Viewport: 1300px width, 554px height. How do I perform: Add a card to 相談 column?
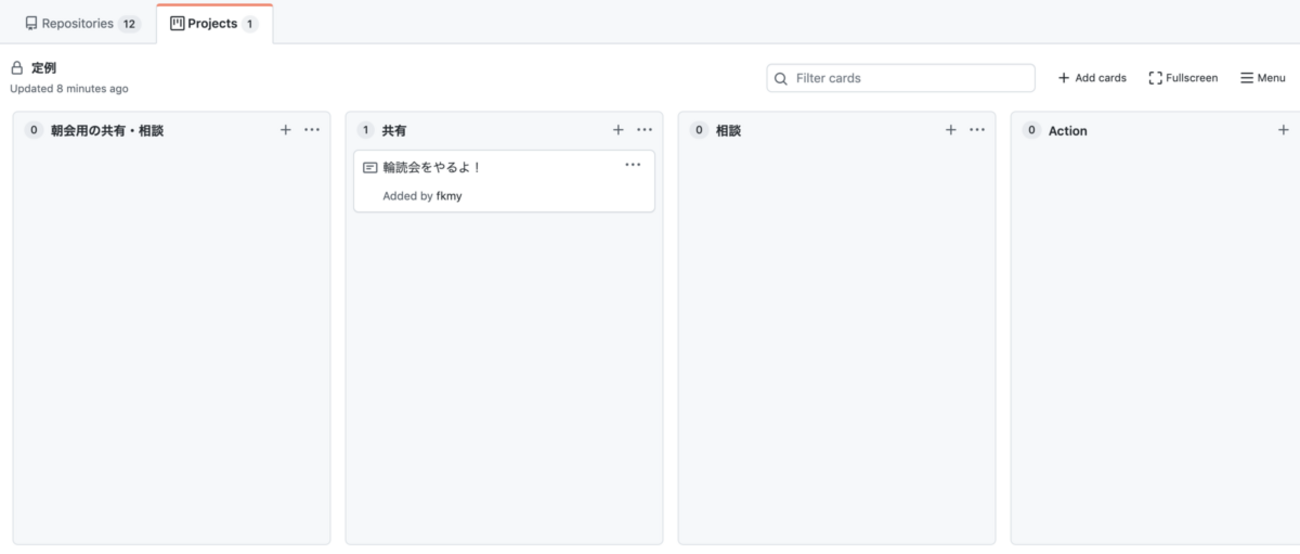951,130
